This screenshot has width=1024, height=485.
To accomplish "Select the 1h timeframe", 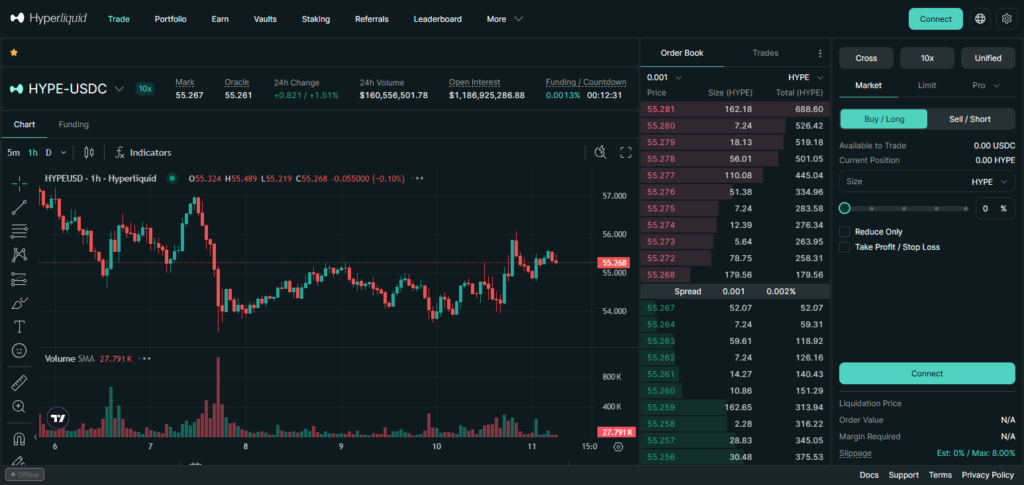I will (33, 153).
